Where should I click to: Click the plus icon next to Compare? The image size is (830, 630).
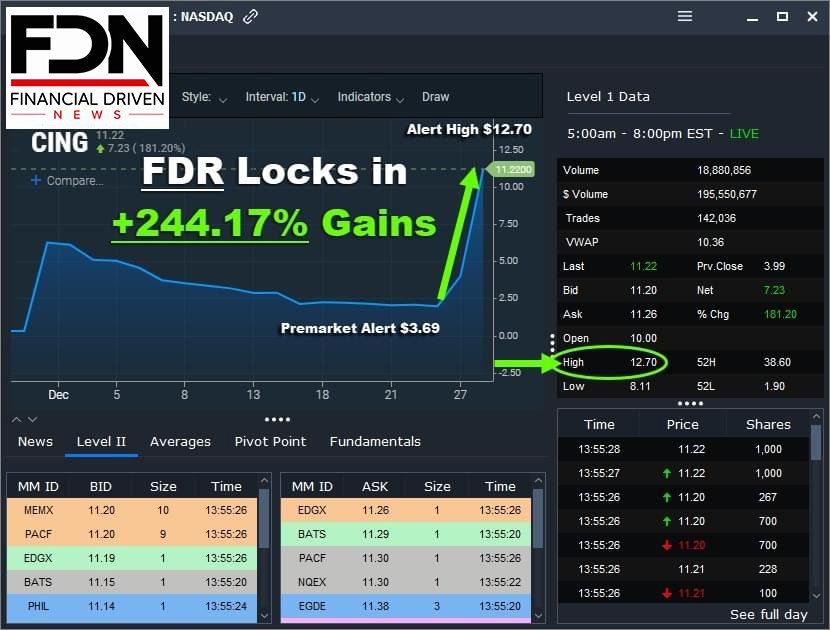click(x=35, y=181)
